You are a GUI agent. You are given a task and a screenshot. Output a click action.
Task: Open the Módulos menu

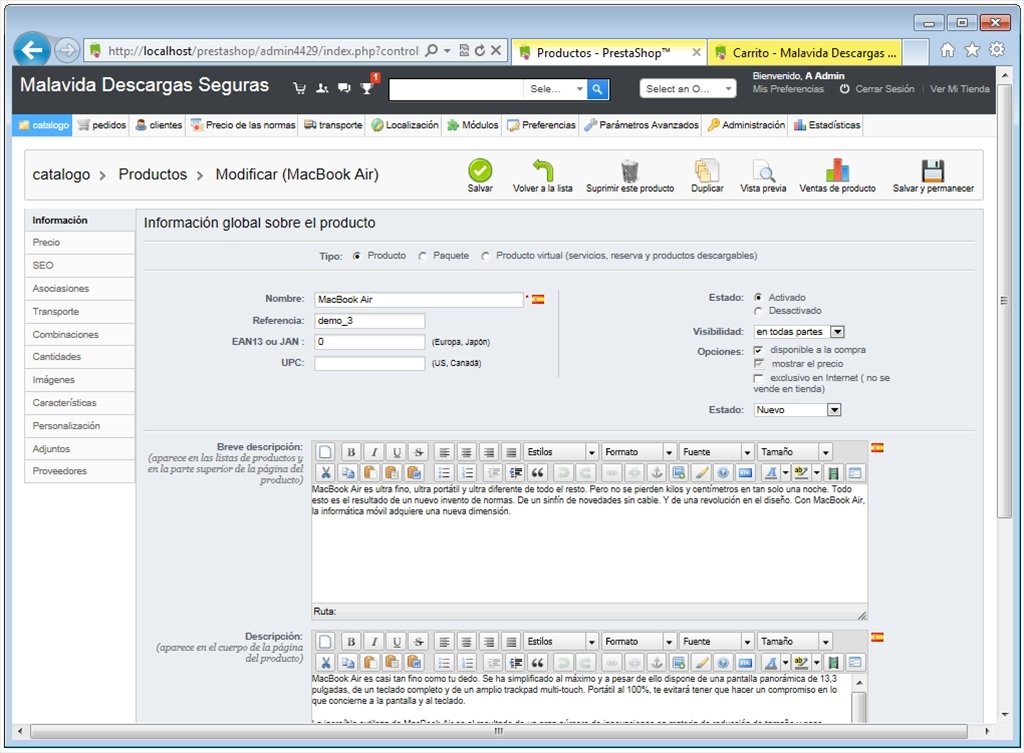(x=473, y=125)
